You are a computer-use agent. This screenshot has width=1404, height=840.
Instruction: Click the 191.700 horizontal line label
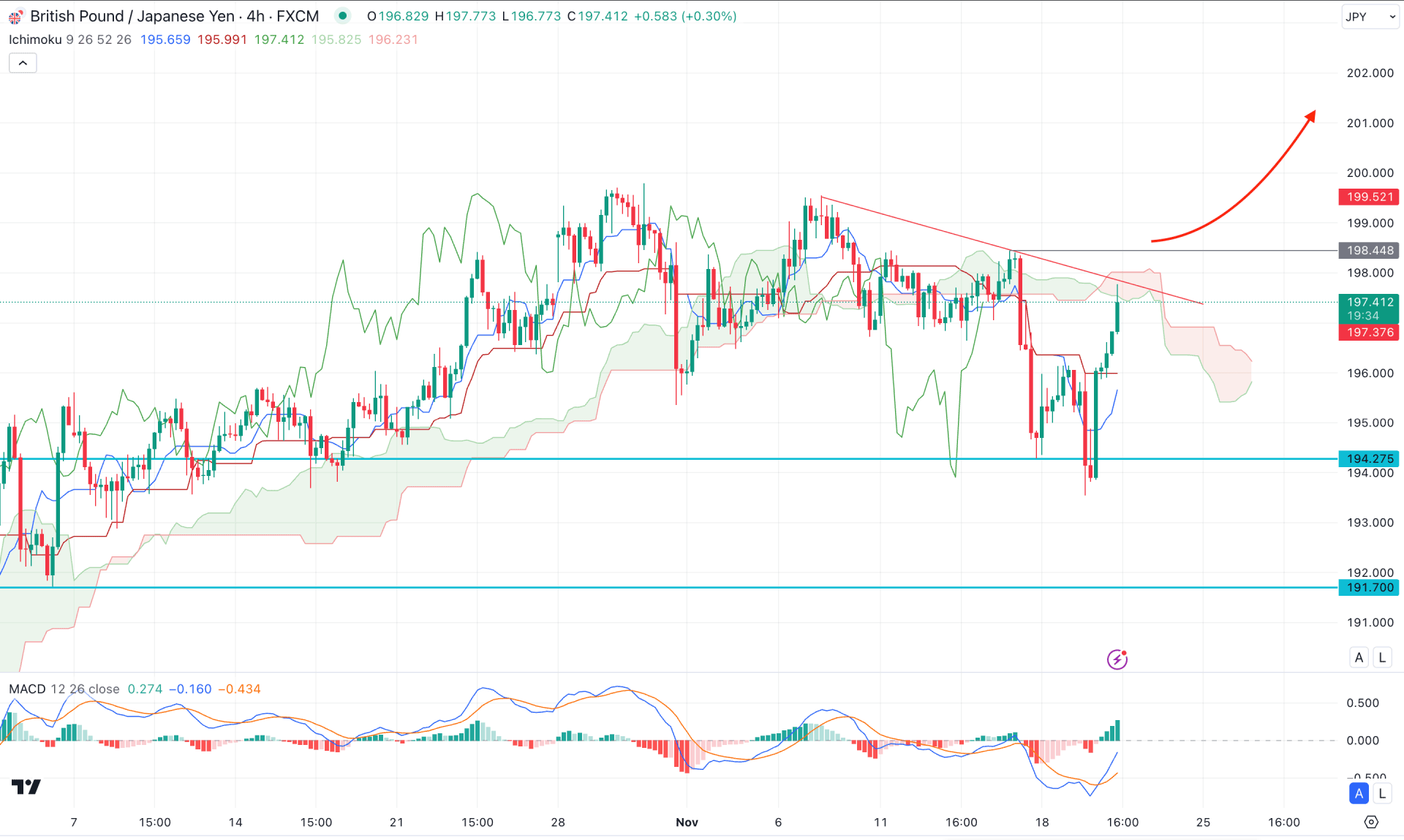coord(1369,588)
